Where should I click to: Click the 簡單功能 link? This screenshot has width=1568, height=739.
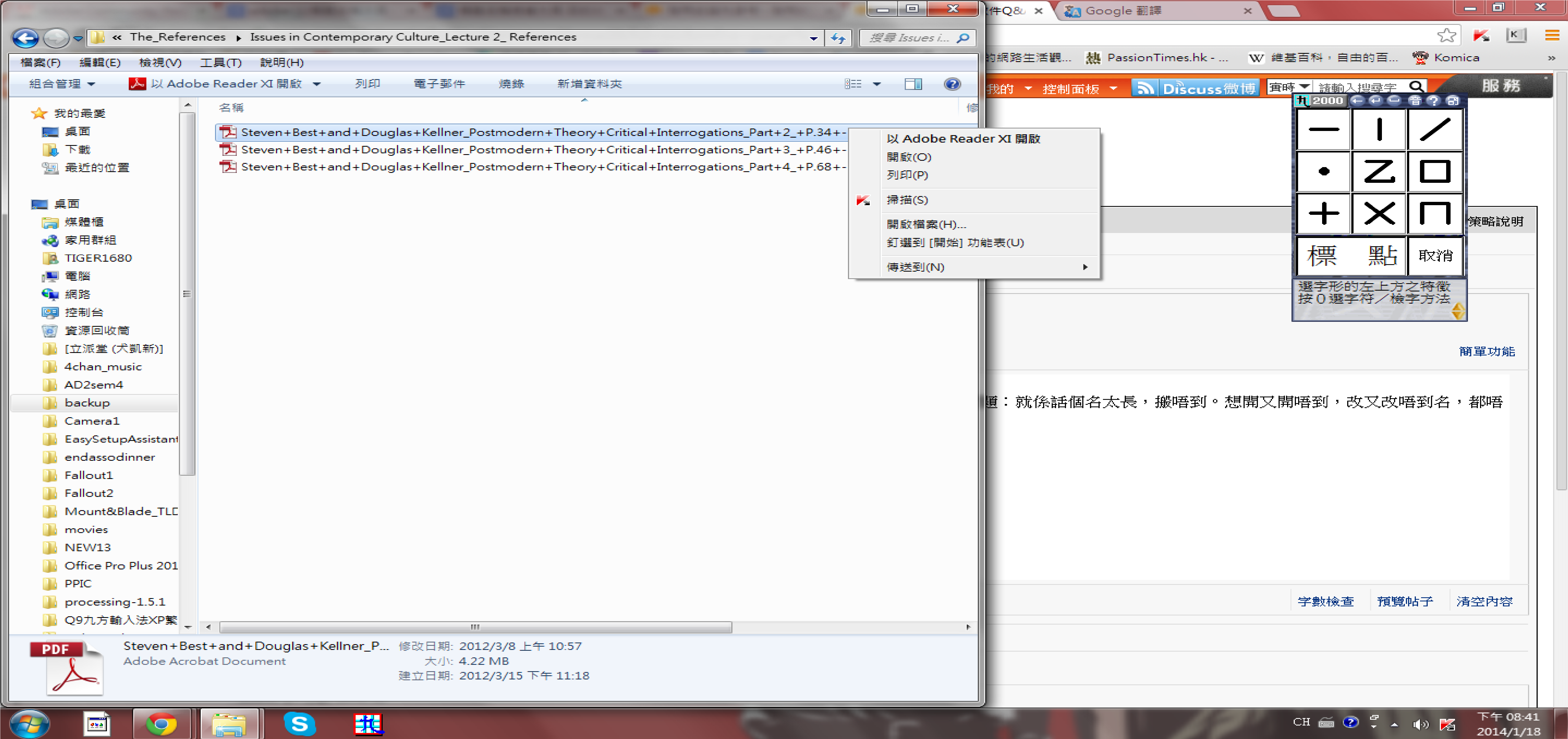tap(1486, 351)
